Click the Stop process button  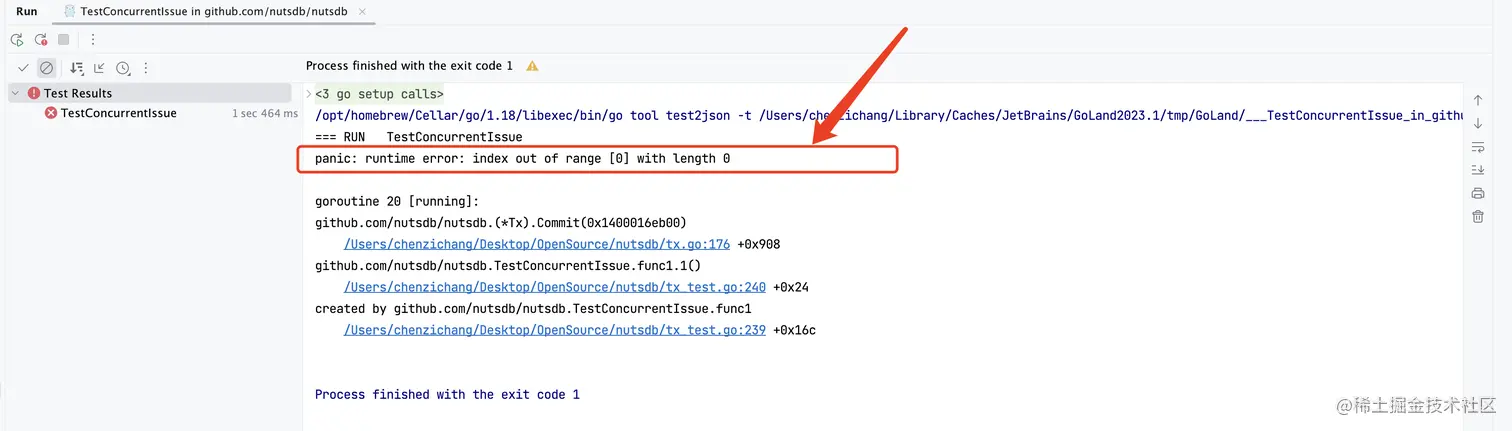(64, 40)
